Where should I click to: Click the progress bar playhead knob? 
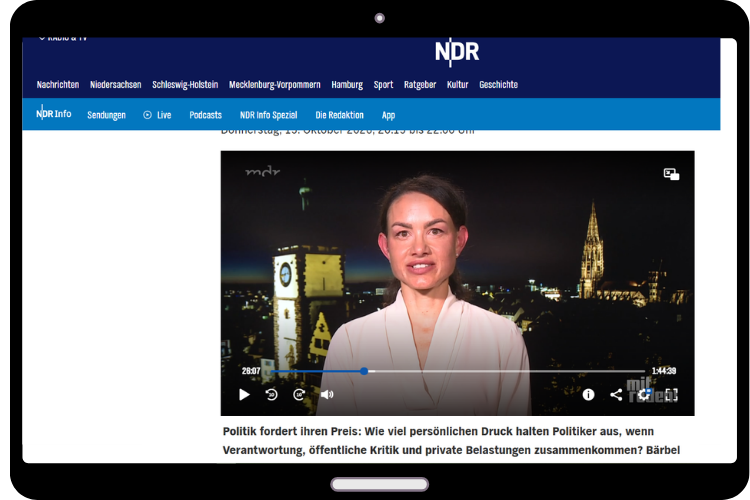tap(364, 371)
